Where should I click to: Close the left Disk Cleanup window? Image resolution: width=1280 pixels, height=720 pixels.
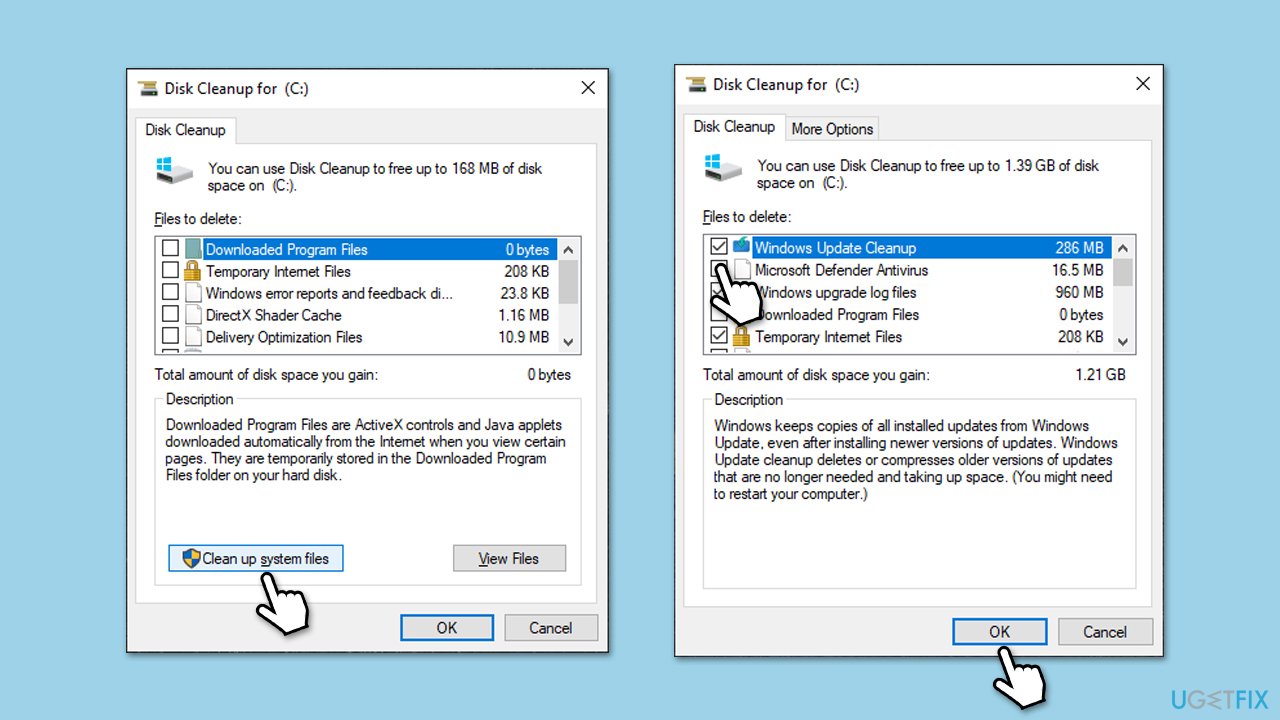588,88
